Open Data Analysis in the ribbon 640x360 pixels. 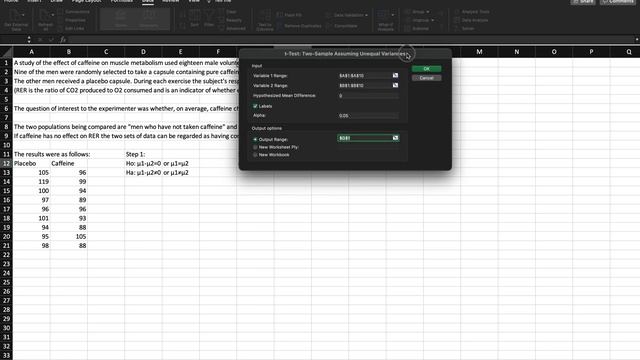point(471,20)
